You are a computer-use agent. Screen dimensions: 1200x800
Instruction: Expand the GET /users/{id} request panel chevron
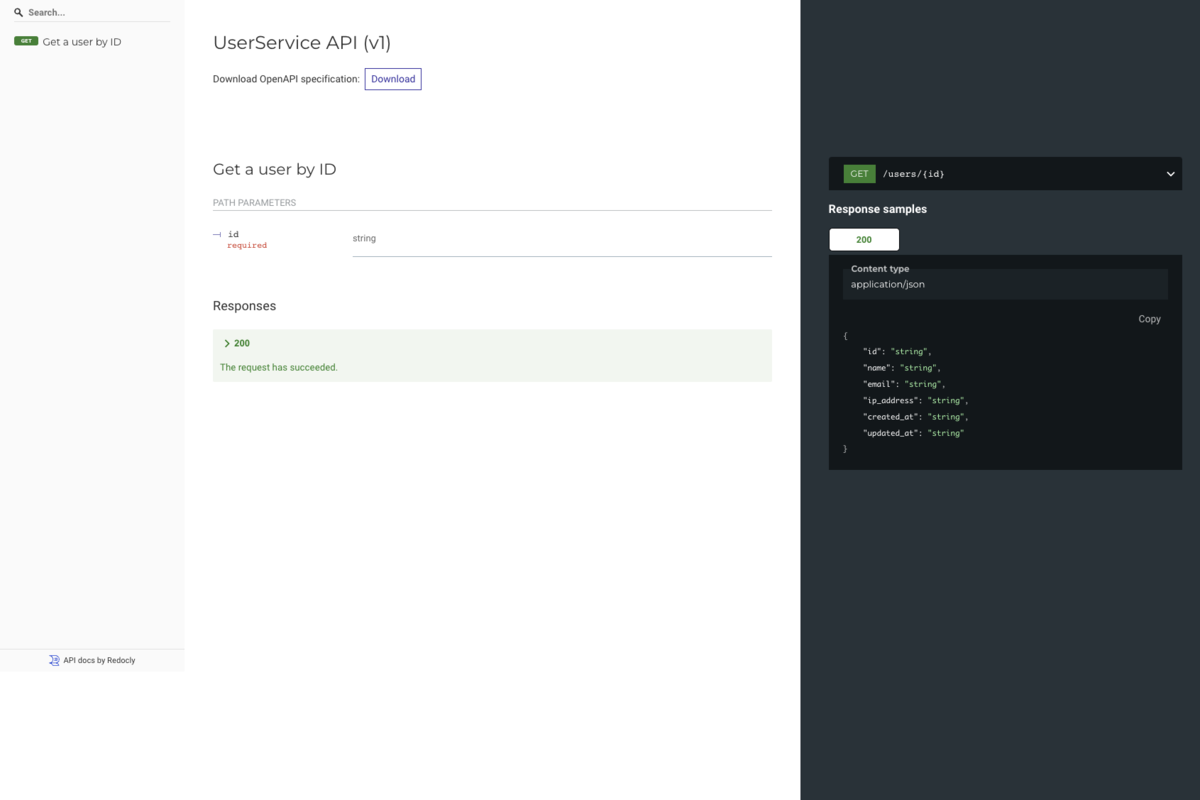(1169, 173)
